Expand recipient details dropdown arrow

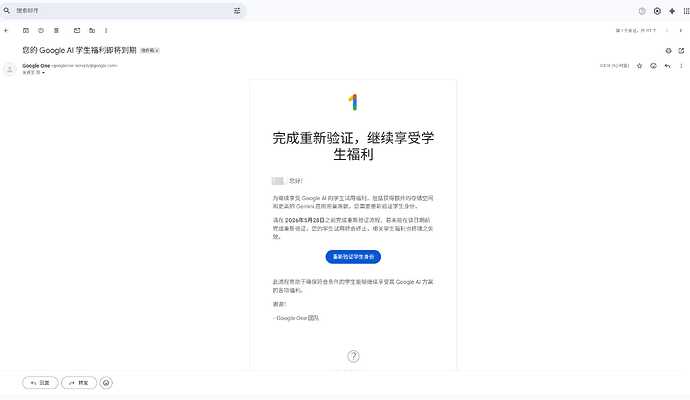coord(44,73)
